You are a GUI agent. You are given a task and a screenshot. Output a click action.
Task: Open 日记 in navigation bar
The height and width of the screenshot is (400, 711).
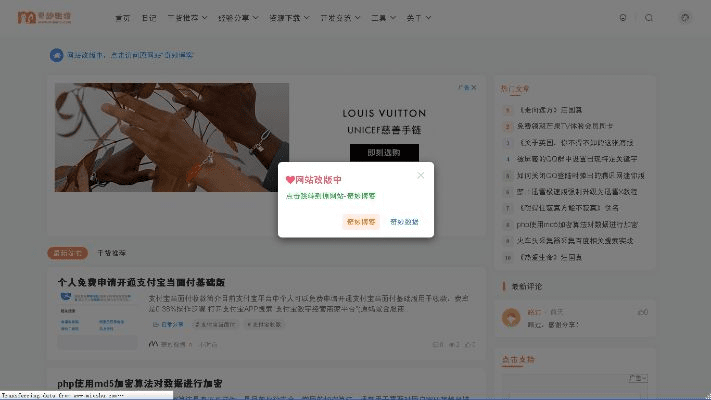(x=149, y=18)
